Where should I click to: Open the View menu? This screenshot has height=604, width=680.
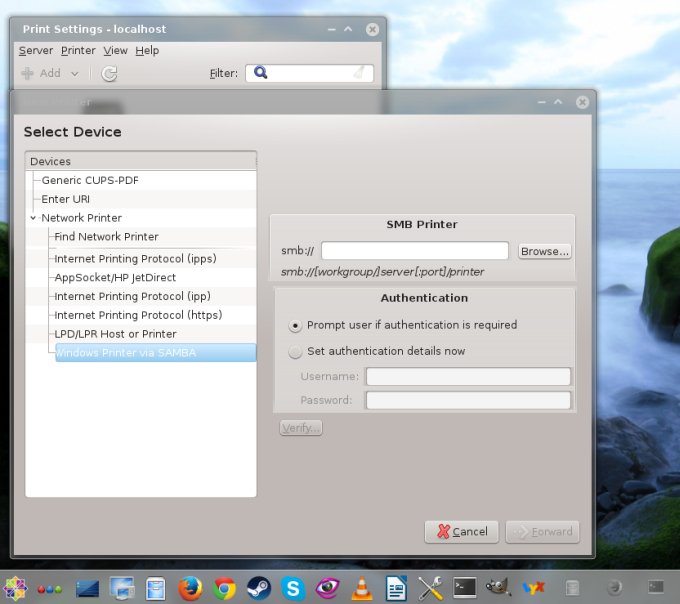point(115,50)
